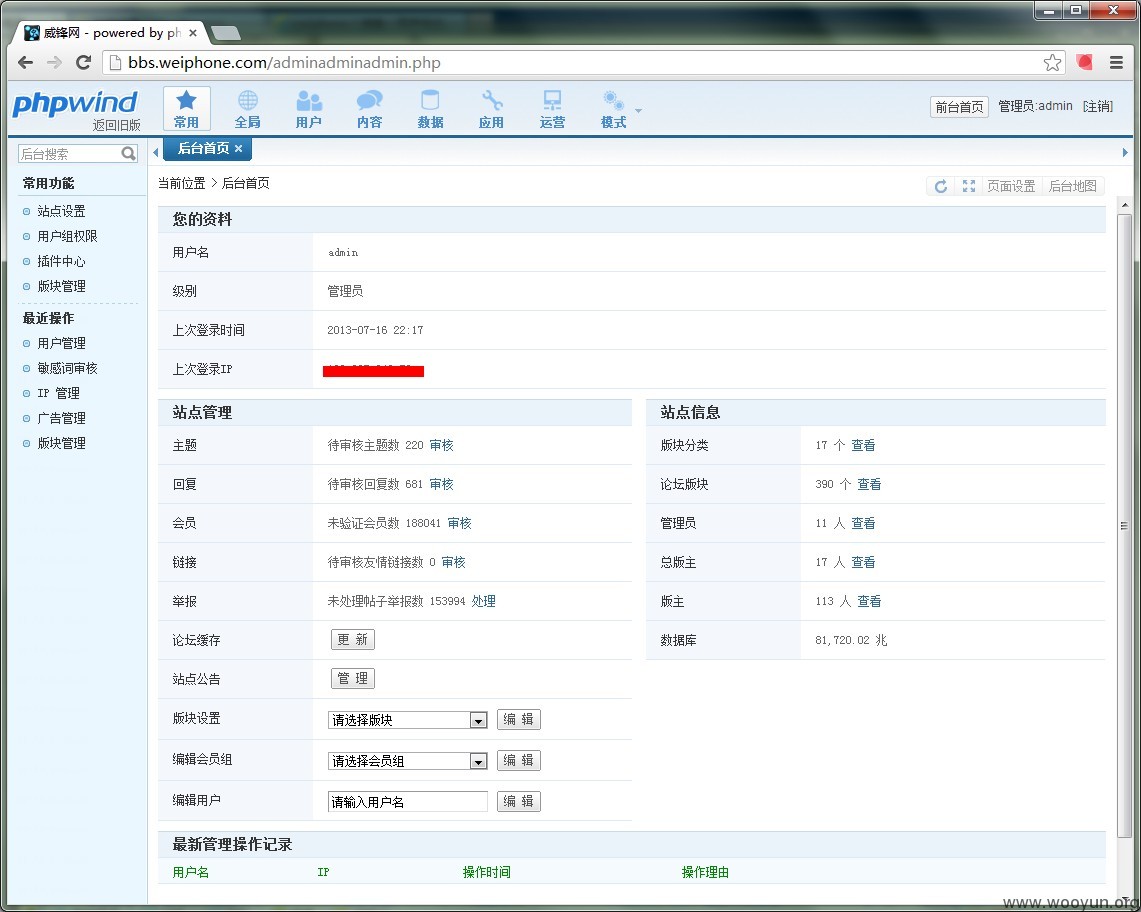Open the 内容 speech-bubble icon section

[370, 108]
